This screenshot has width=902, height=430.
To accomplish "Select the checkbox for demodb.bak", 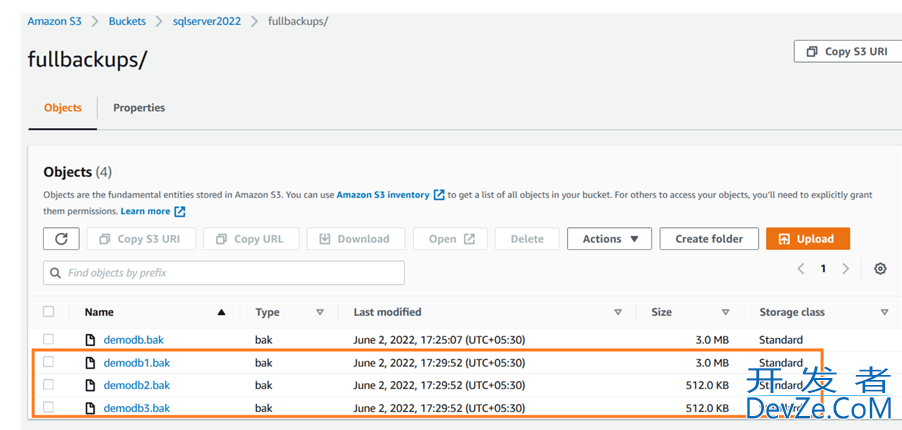I will [x=48, y=338].
